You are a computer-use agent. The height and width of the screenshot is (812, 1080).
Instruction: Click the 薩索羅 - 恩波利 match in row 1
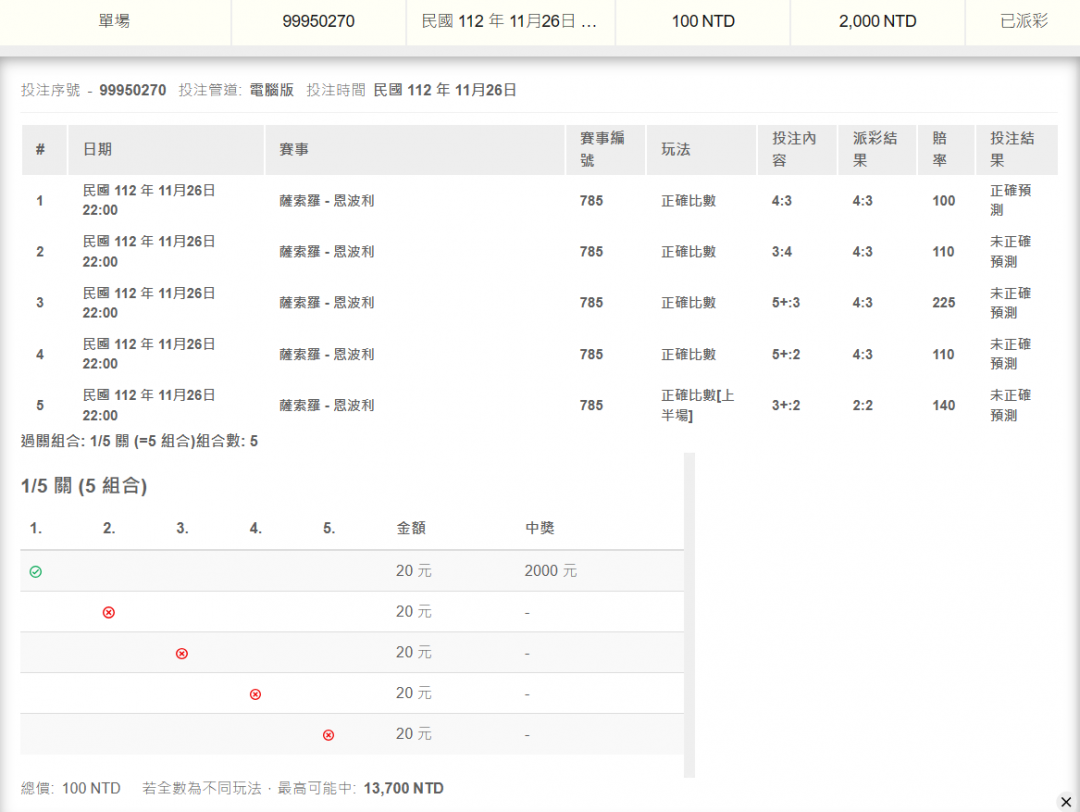click(326, 201)
